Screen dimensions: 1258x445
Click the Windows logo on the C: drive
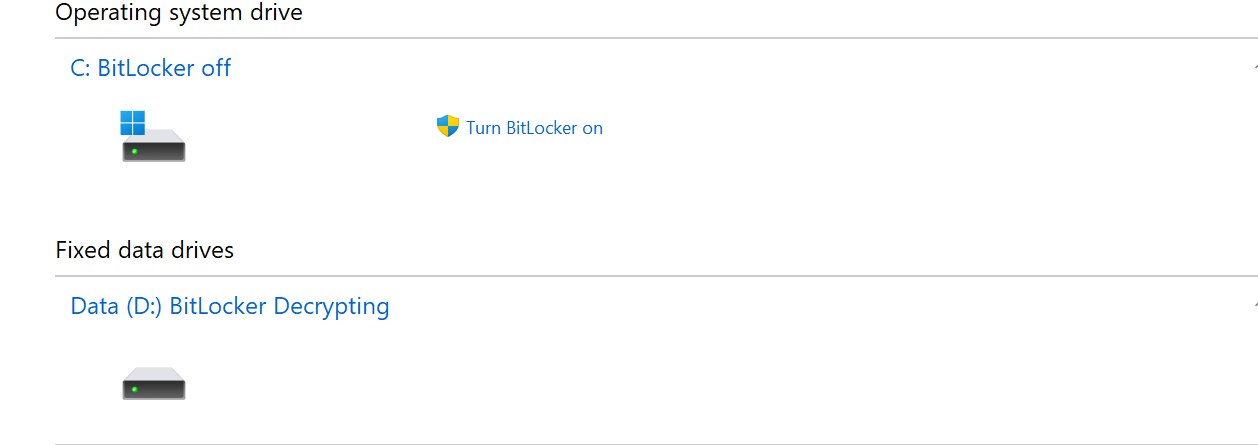pyautogui.click(x=133, y=122)
